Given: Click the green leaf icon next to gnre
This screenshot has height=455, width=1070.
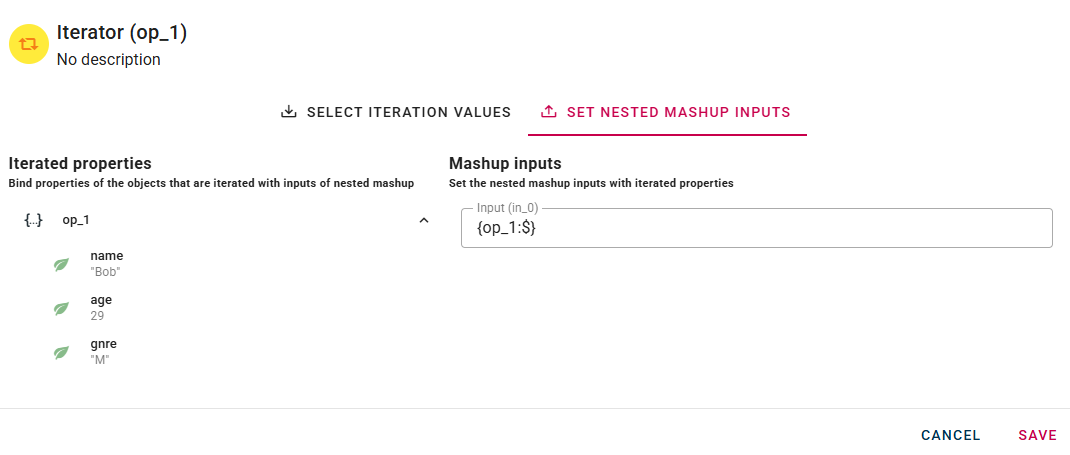Looking at the screenshot, I should point(61,353).
